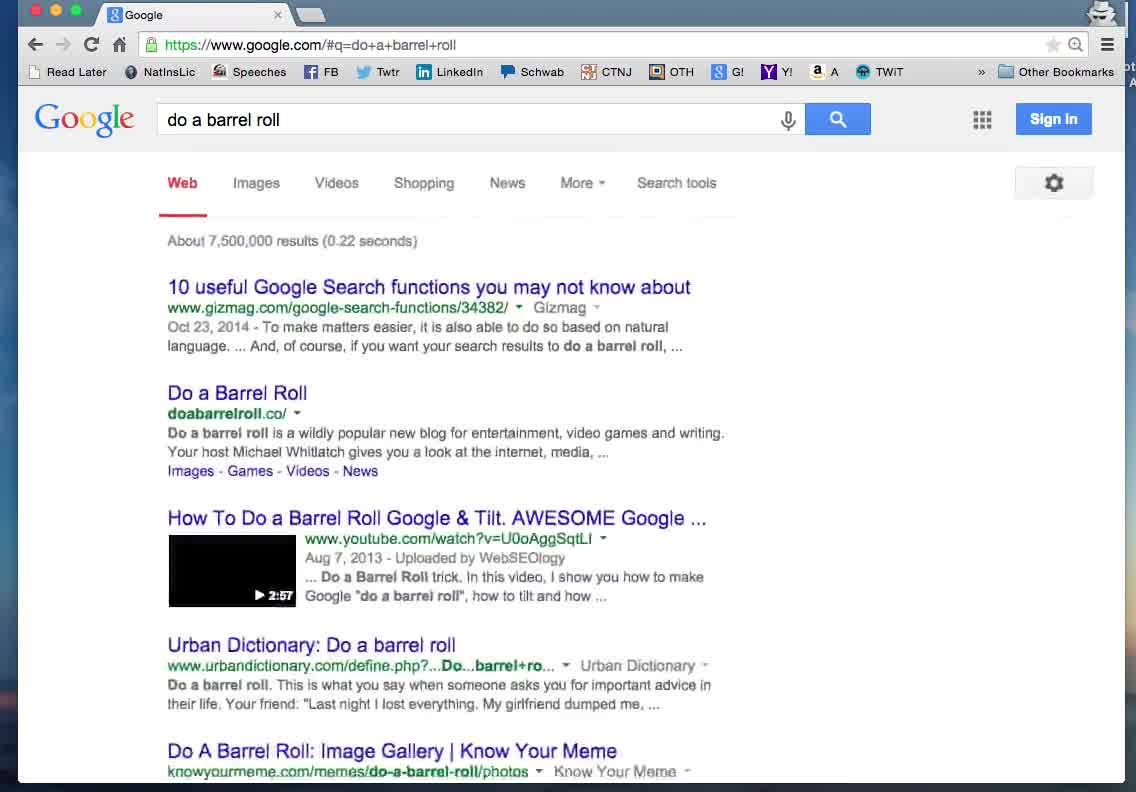Open the TWiT bookmark
The width and height of the screenshot is (1136, 792).
(879, 72)
